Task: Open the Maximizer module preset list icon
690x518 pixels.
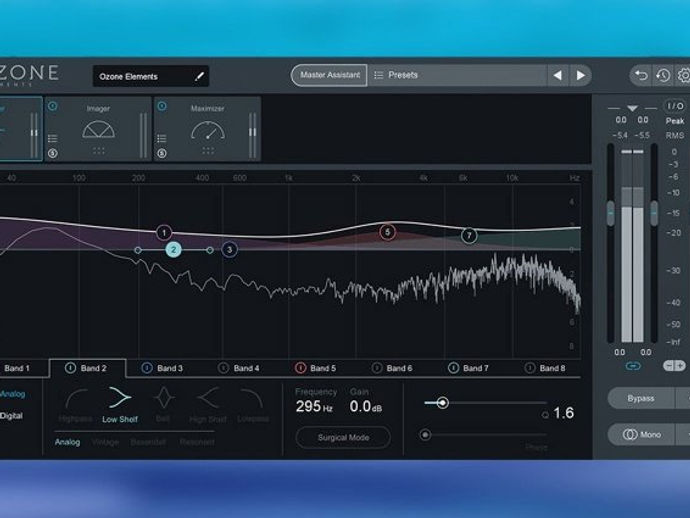Action: 161,139
